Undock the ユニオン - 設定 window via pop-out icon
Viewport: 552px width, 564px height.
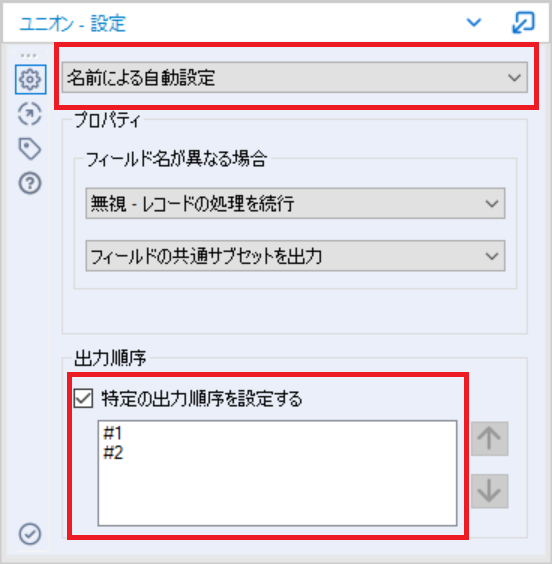pos(523,22)
